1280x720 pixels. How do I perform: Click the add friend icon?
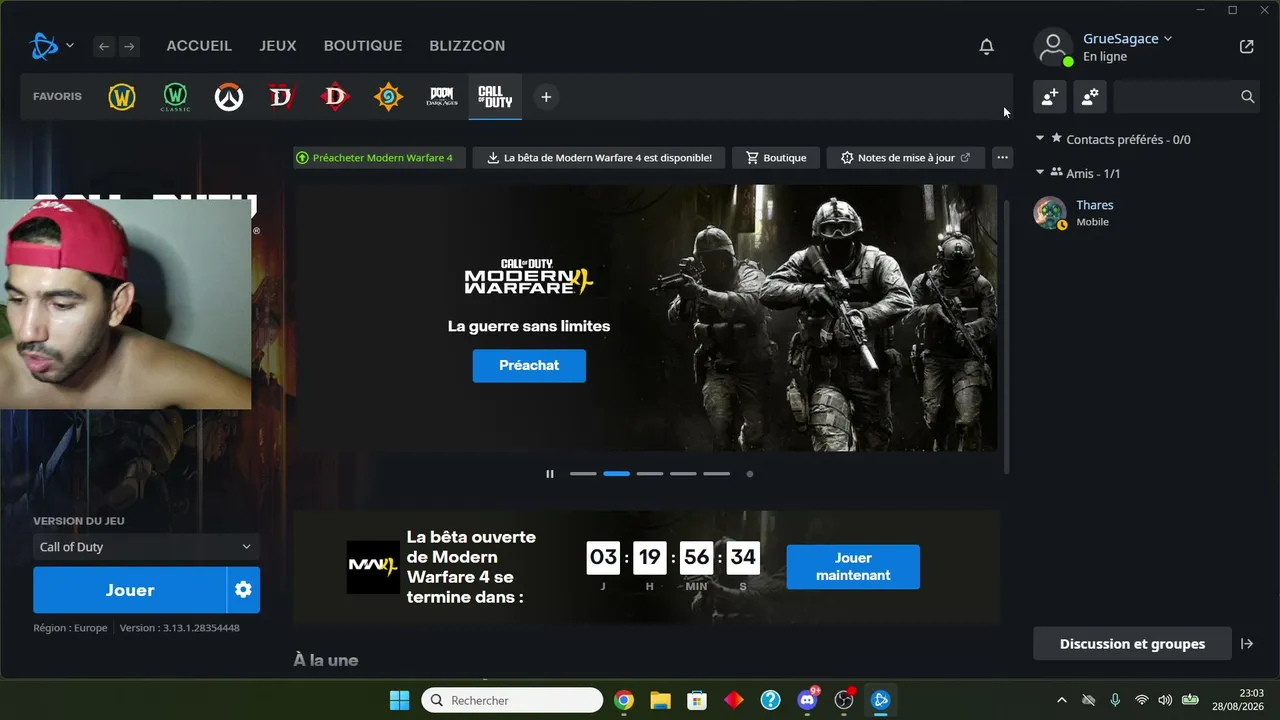[x=1050, y=97]
